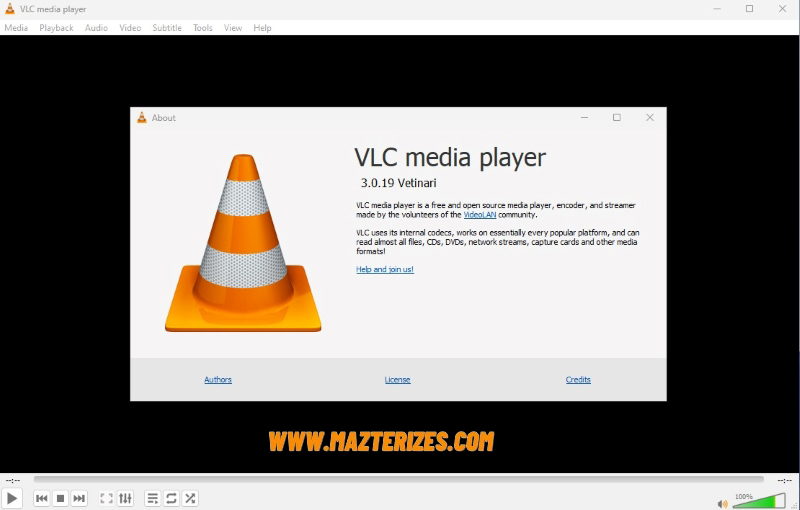The image size is (800, 510).
Task: Toggle the playlist view
Action: (152, 498)
